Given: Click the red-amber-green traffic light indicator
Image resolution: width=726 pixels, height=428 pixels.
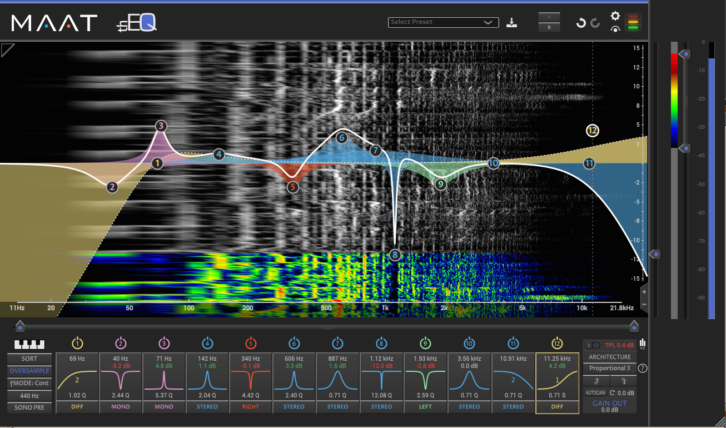Looking at the screenshot, I should pyautogui.click(x=632, y=22).
